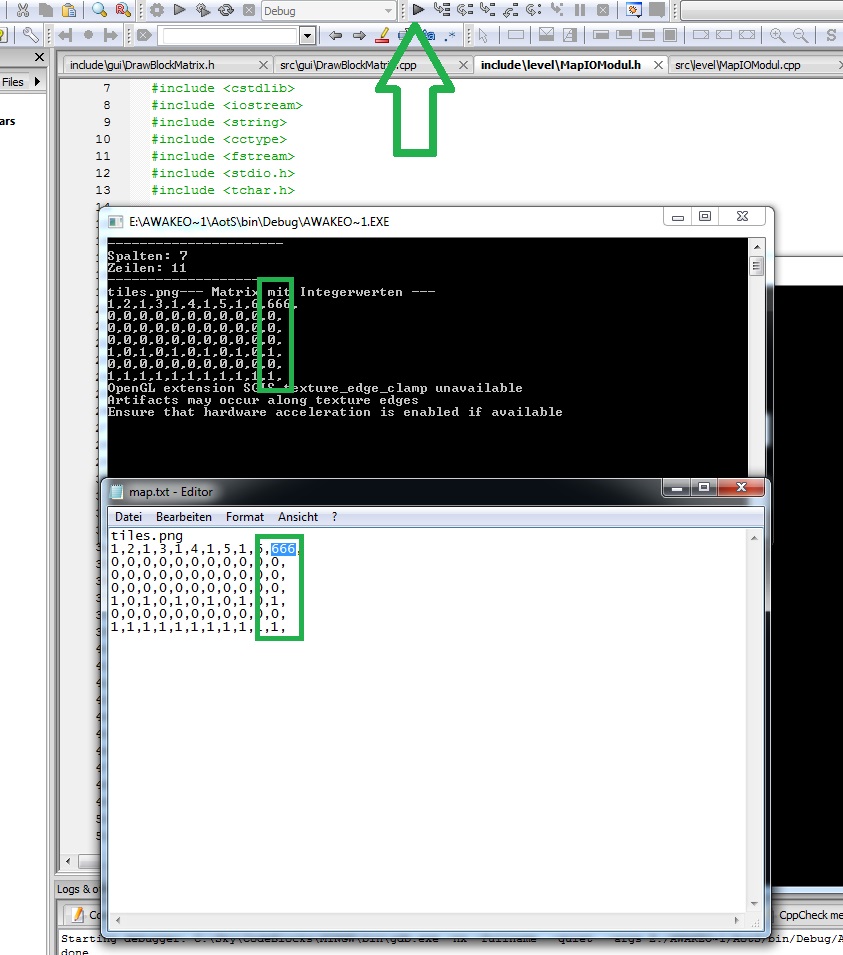The width and height of the screenshot is (843, 955).
Task: Expand the Files panel tab arrow
Action: pyautogui.click(x=38, y=82)
